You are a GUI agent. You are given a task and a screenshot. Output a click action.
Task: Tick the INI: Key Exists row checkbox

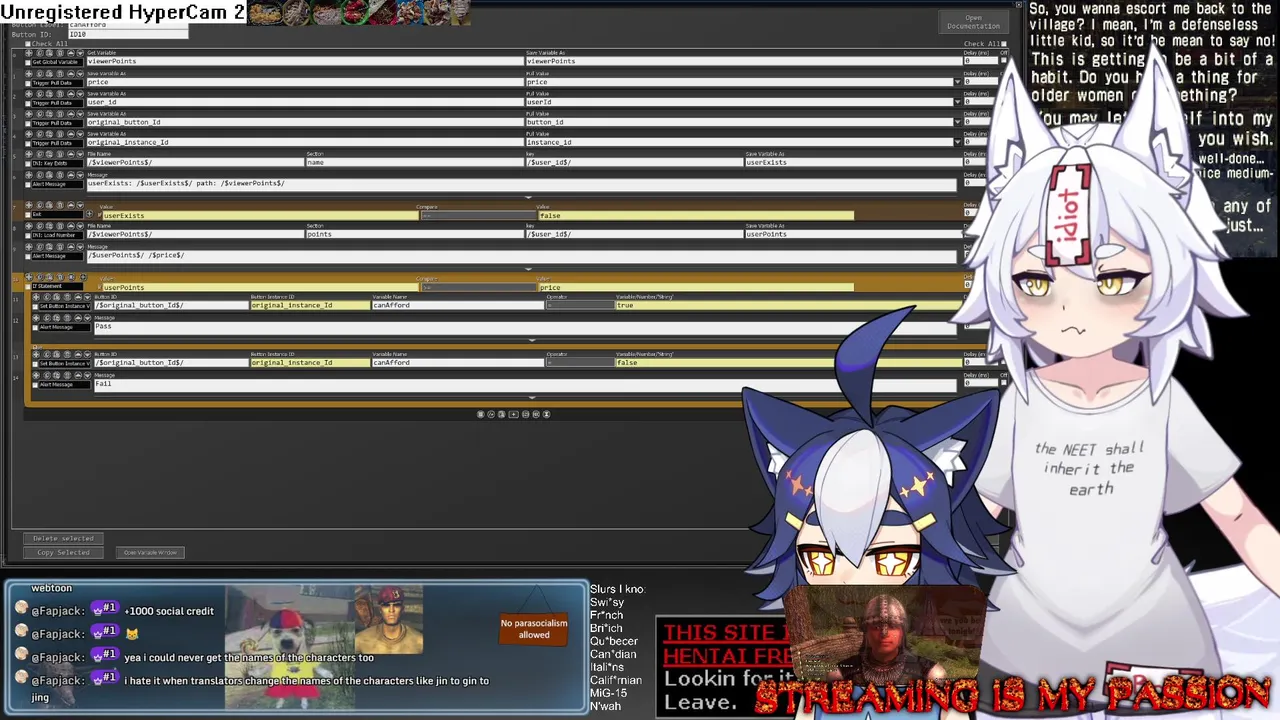tap(27, 163)
